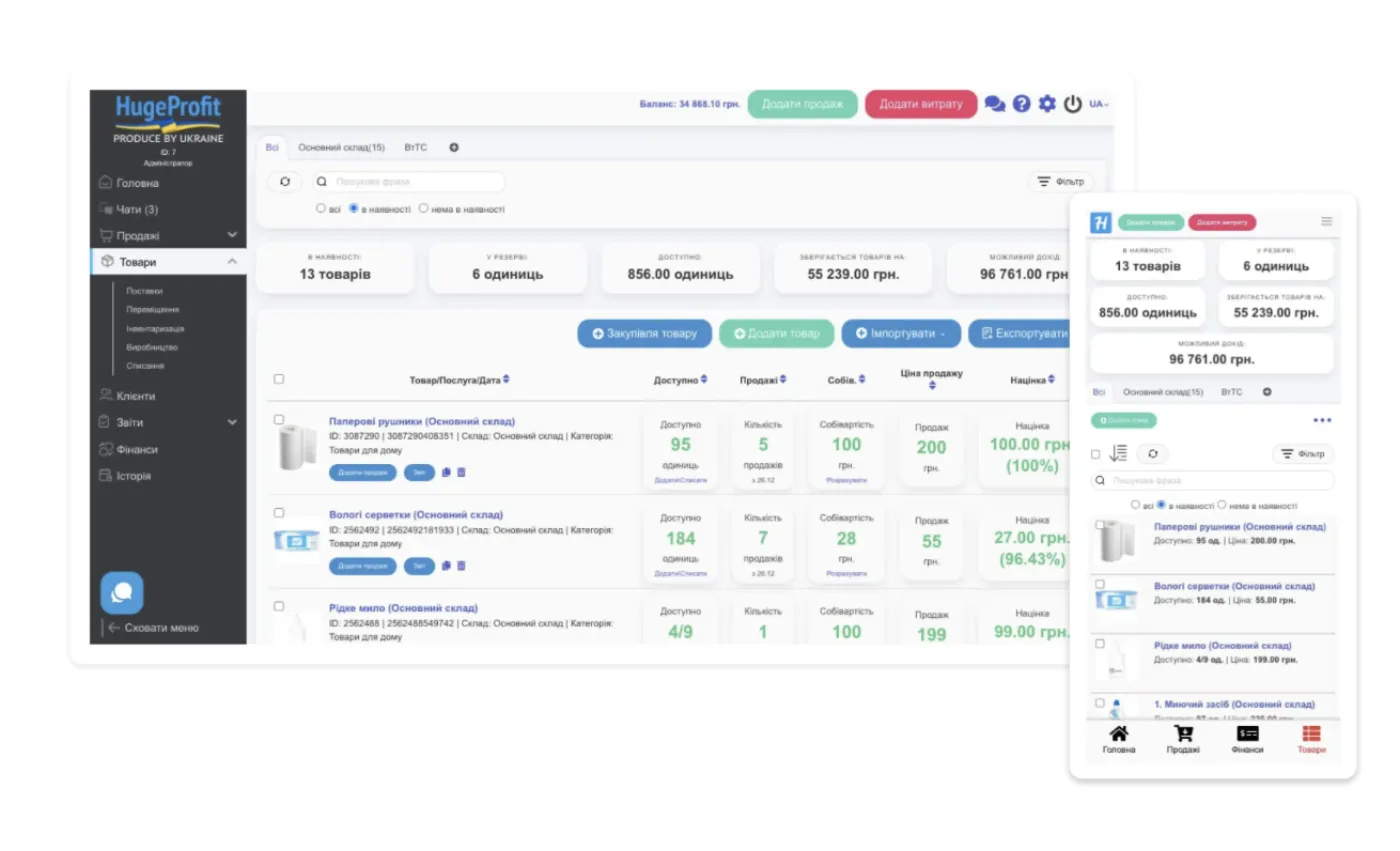Click the blue H logo in the mobile view
This screenshot has height=851, width=1400.
click(1101, 223)
